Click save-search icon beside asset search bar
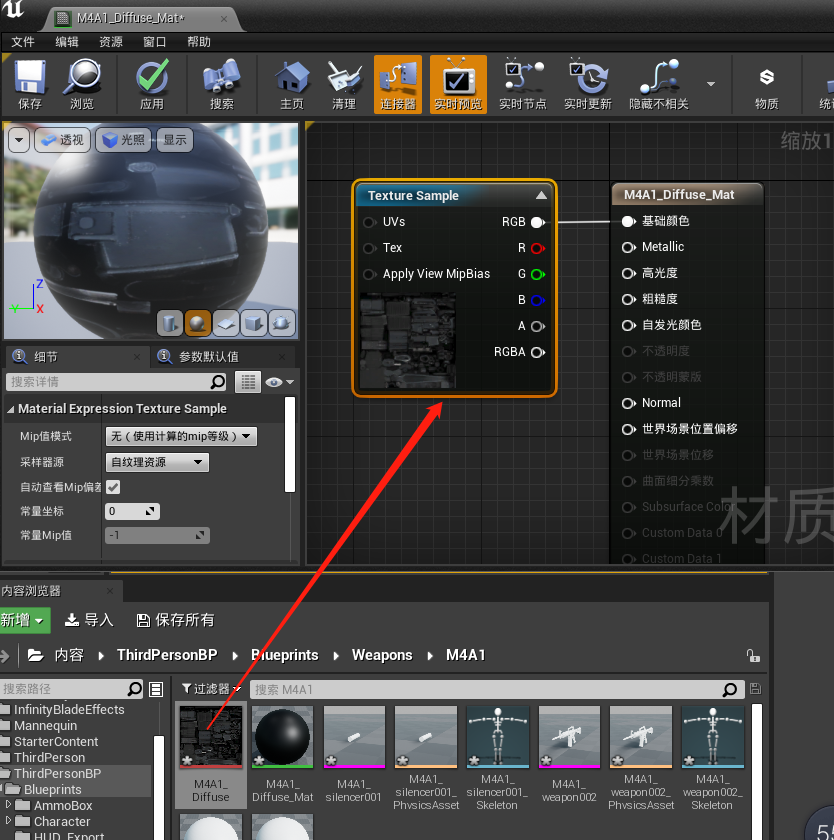 755,689
